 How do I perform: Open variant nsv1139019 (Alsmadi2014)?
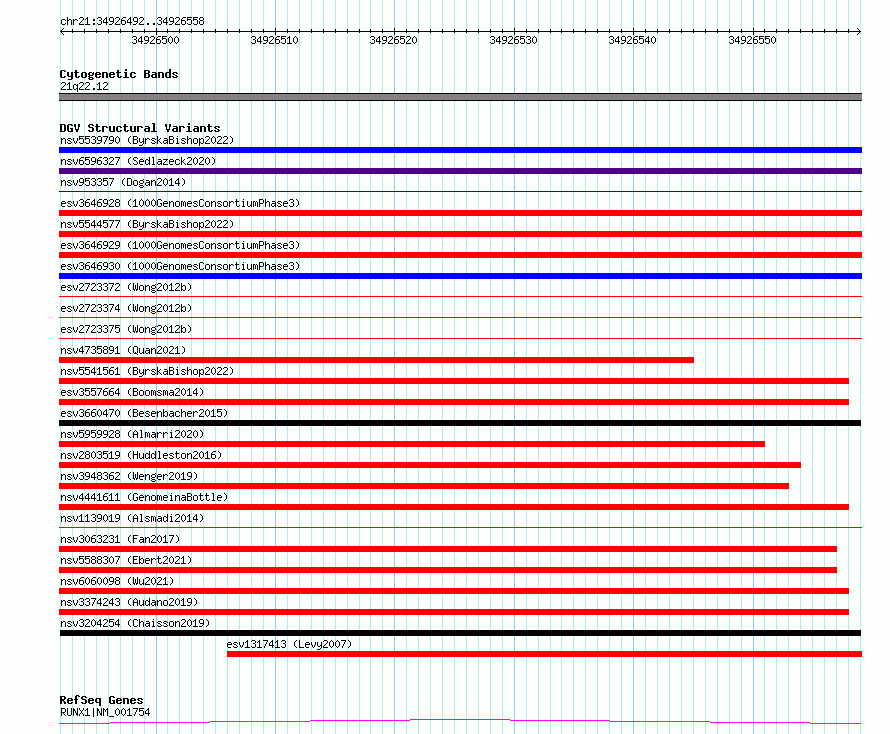(132, 518)
